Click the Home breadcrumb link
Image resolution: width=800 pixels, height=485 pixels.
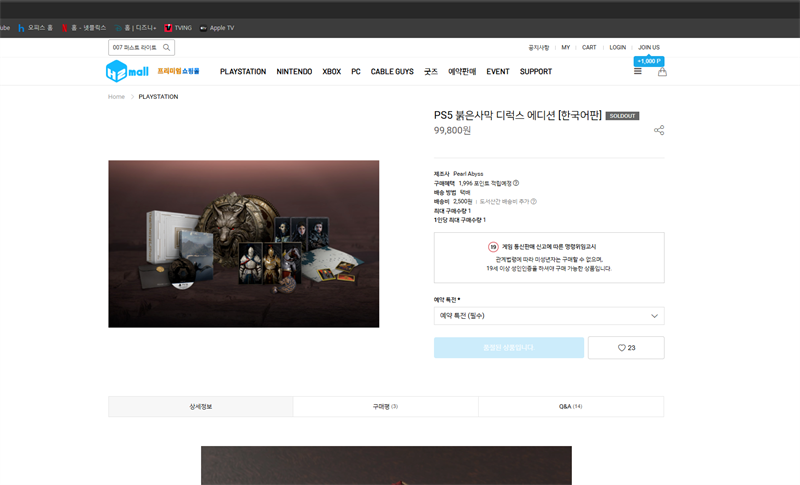pyautogui.click(x=116, y=97)
